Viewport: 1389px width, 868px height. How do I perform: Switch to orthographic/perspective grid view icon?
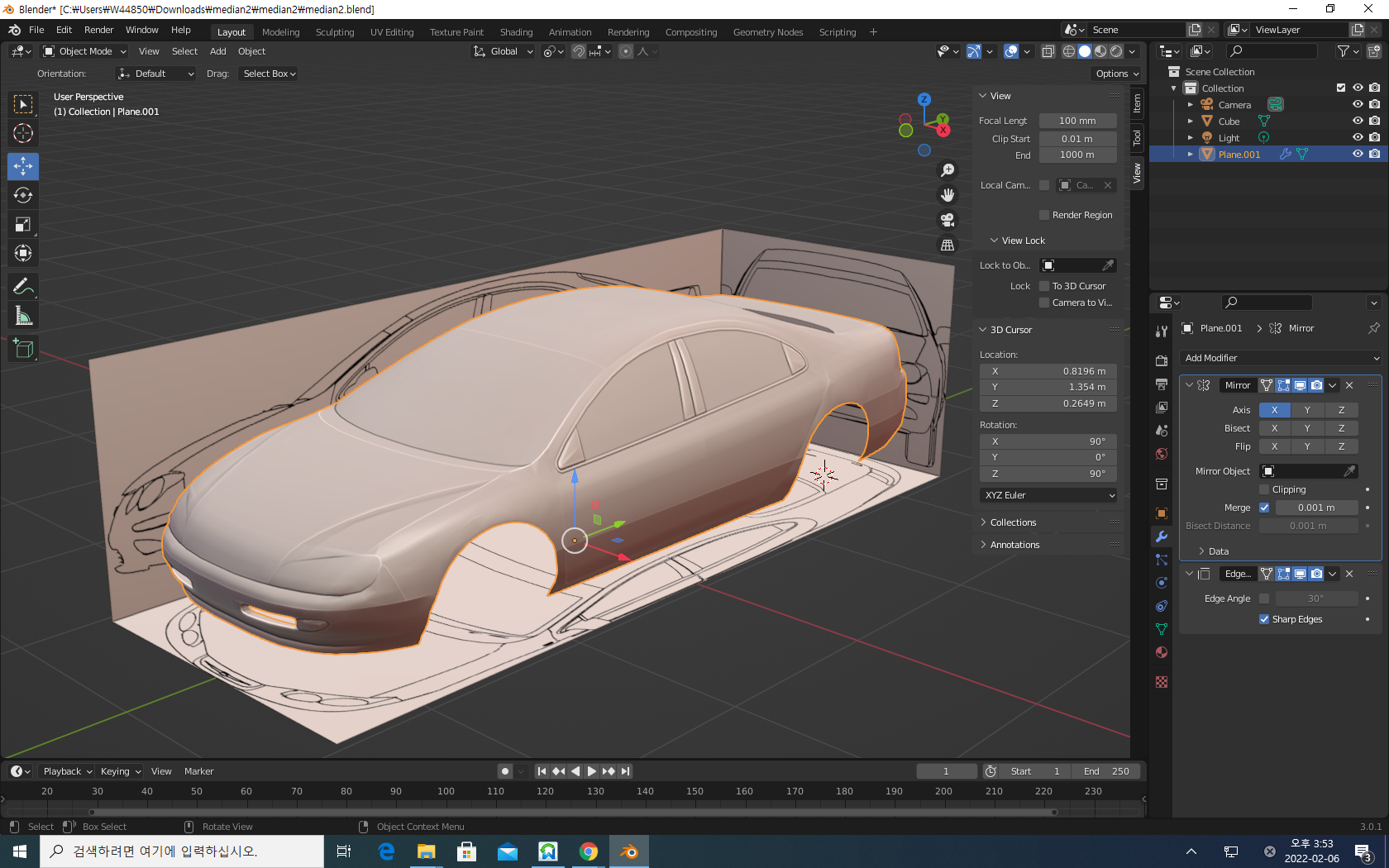pyautogui.click(x=947, y=246)
